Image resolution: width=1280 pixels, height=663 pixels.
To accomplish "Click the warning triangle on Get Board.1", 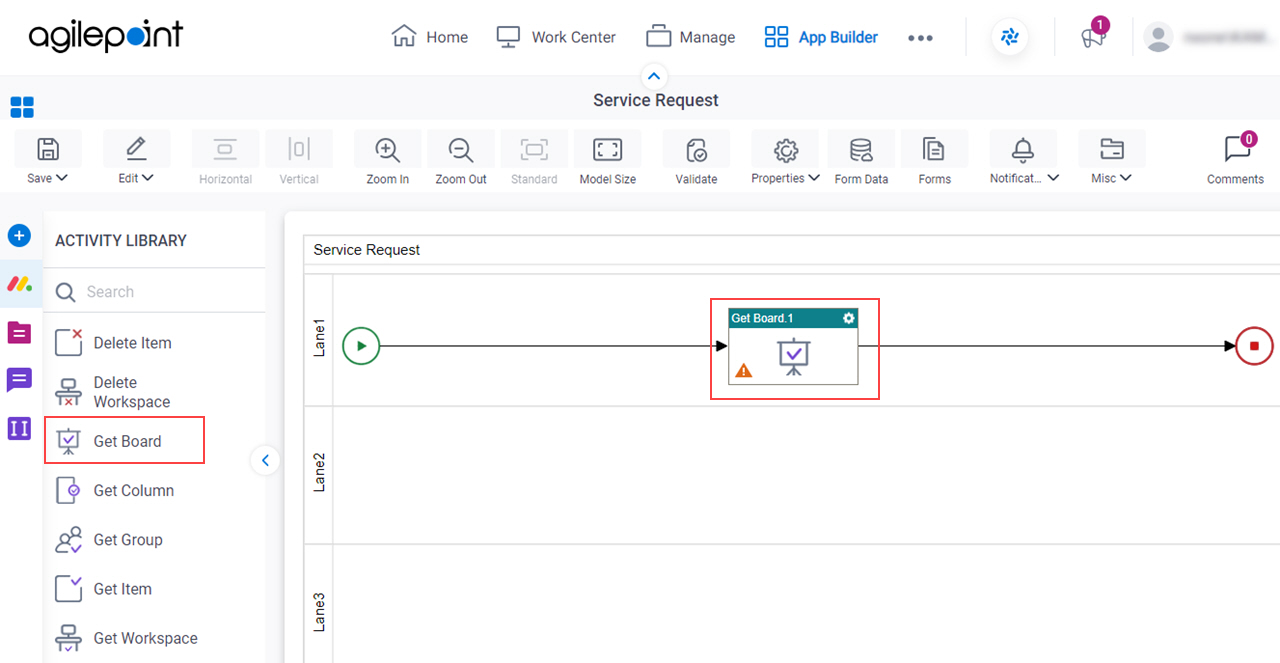I will tap(743, 371).
